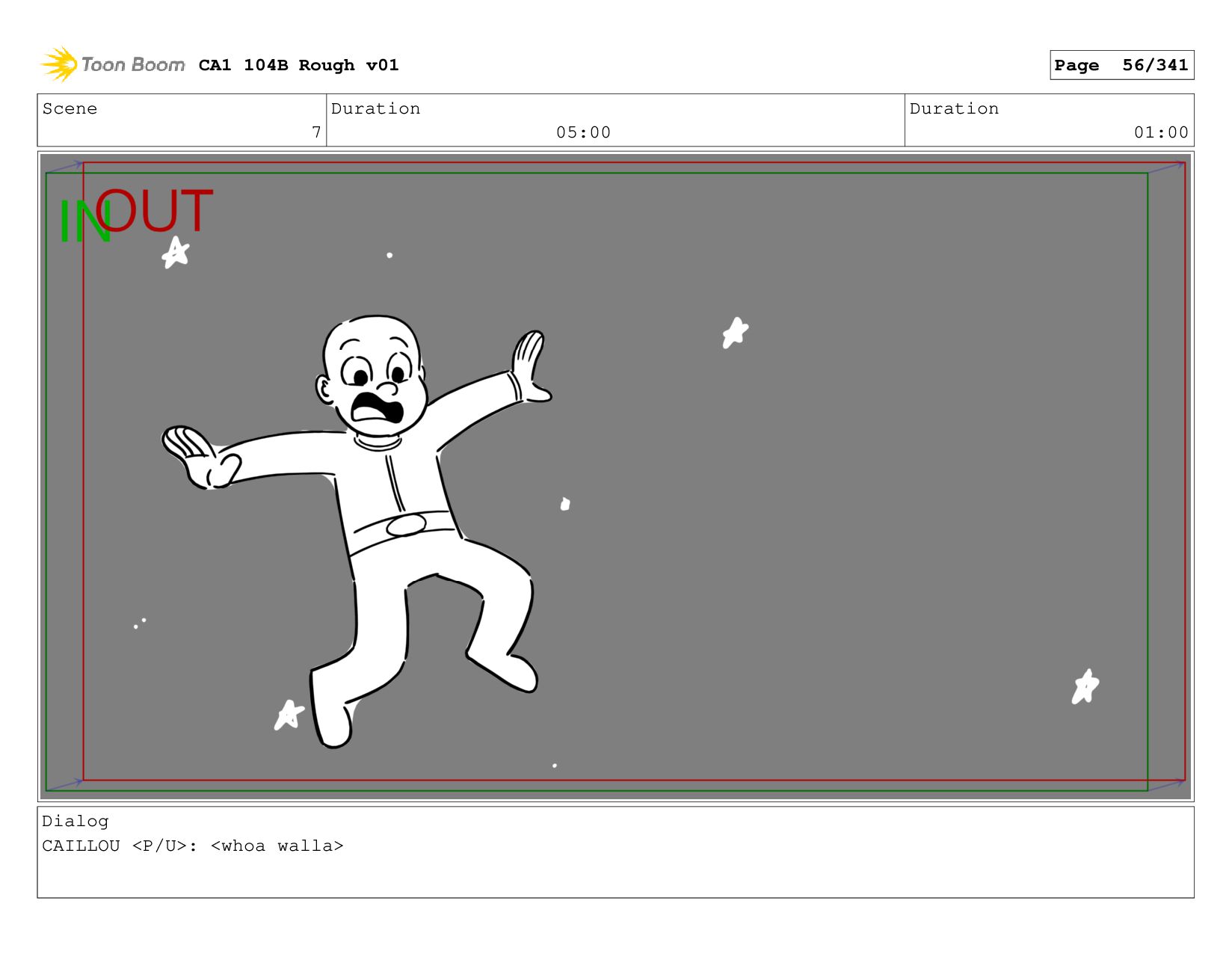Select the title 'CA1 104B Rough v01'
This screenshot has width=1232, height=954.
tap(298, 65)
